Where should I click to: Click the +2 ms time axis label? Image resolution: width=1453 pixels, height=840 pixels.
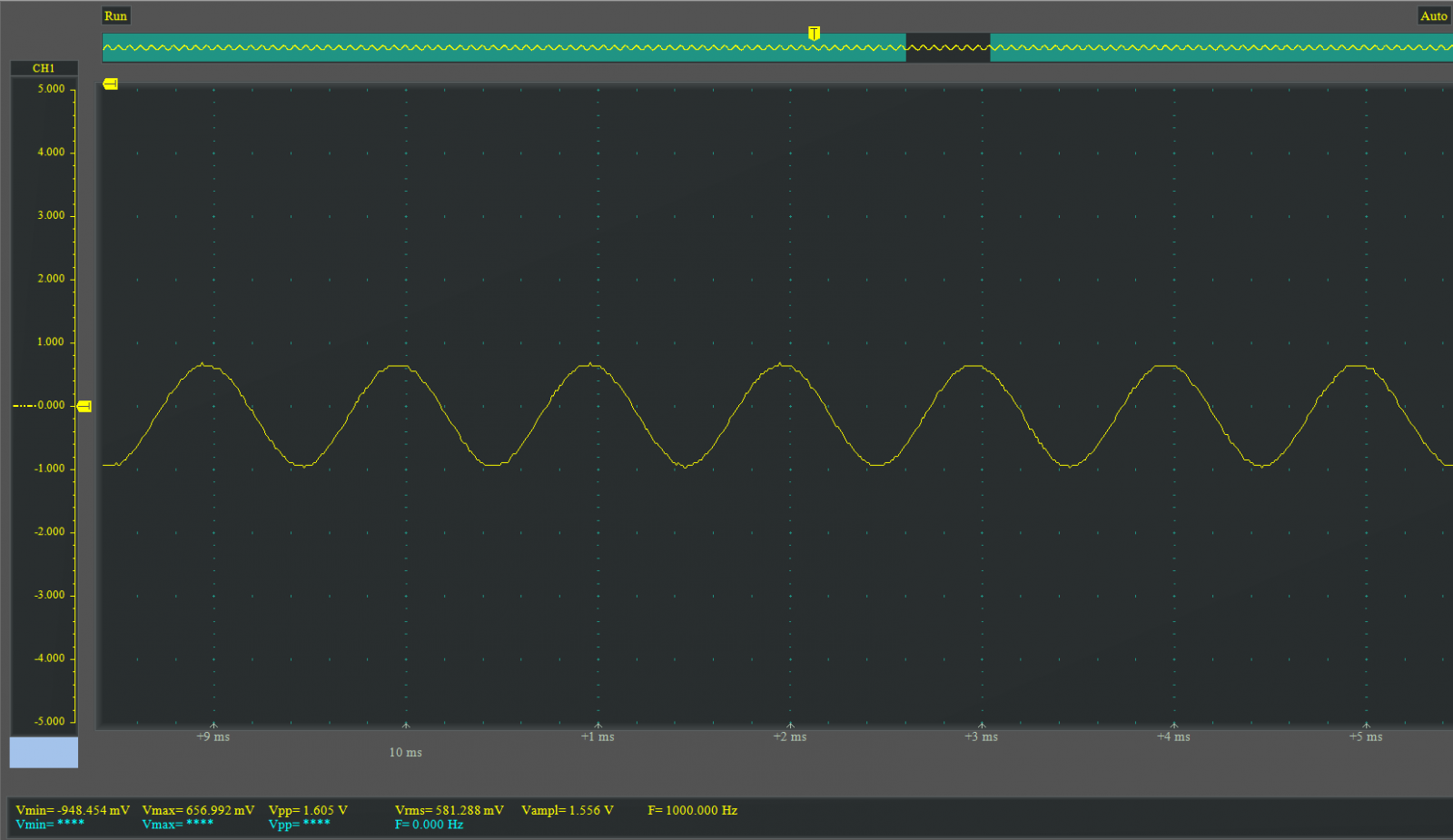[790, 736]
